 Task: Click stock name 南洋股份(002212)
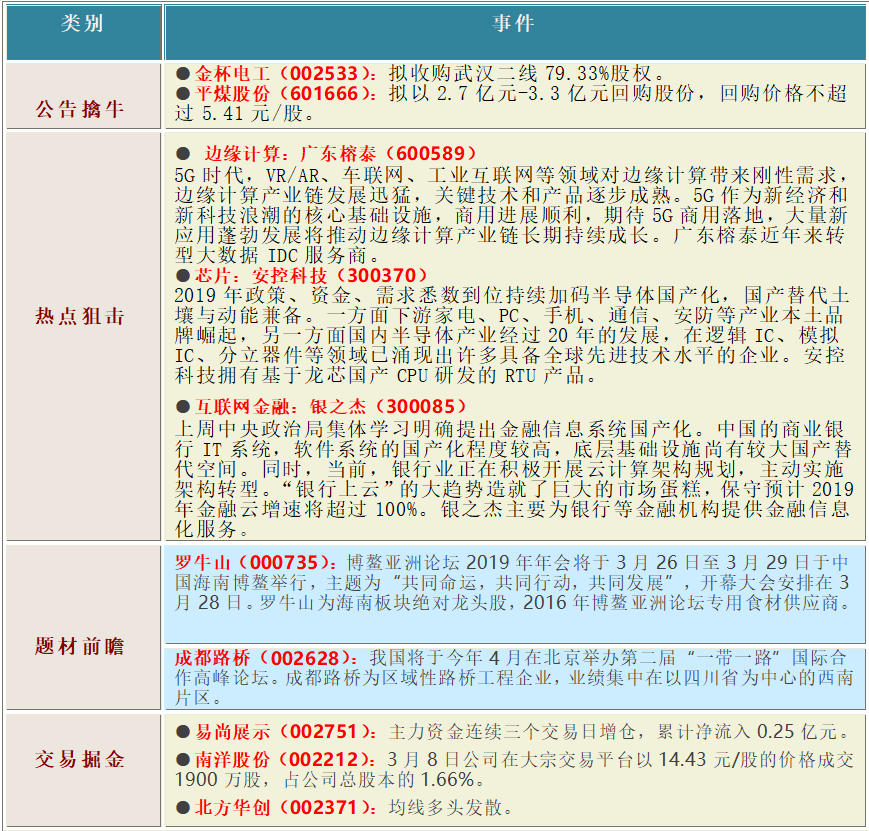(287, 759)
